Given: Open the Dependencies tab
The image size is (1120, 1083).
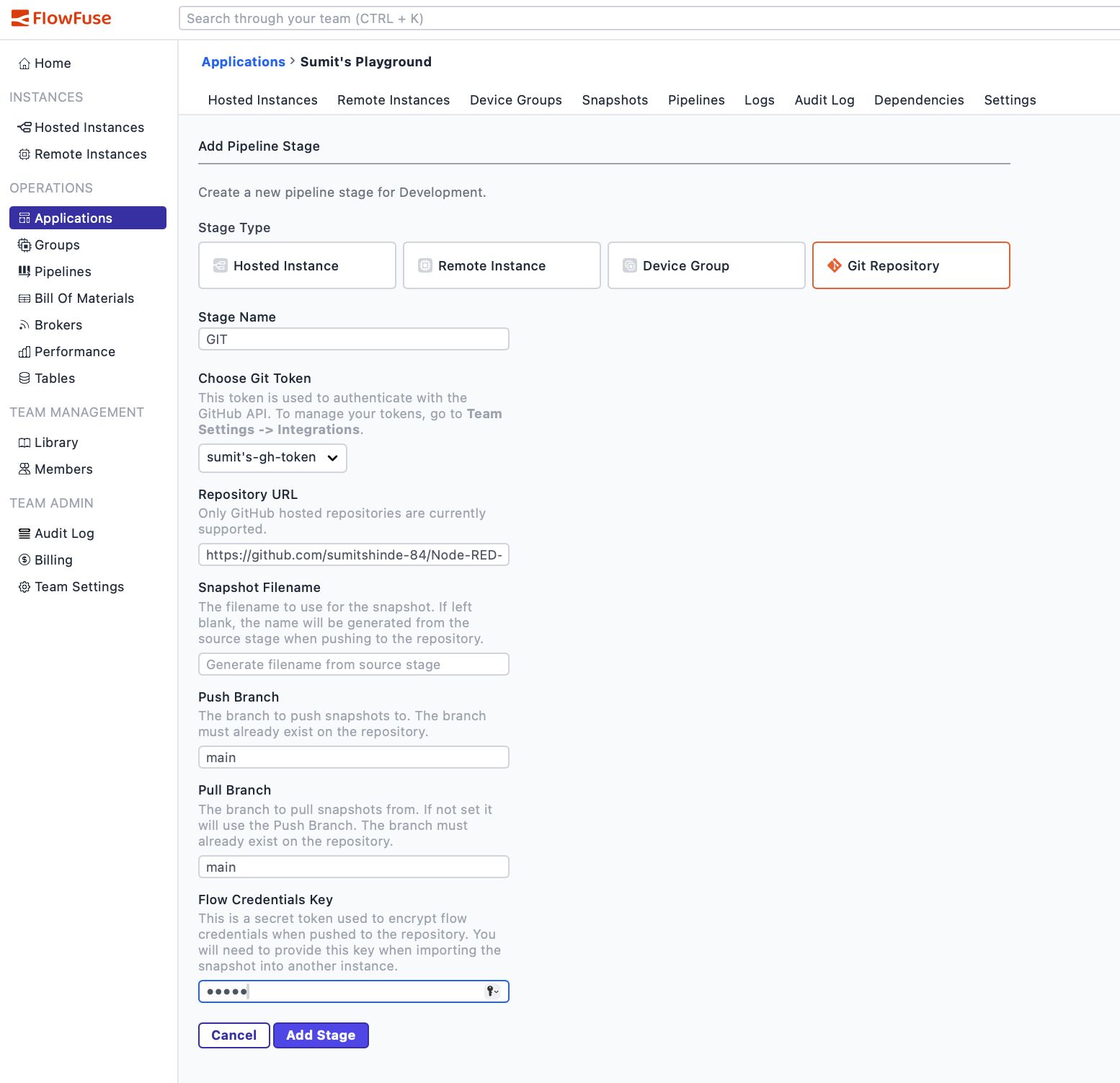Looking at the screenshot, I should pos(918,100).
